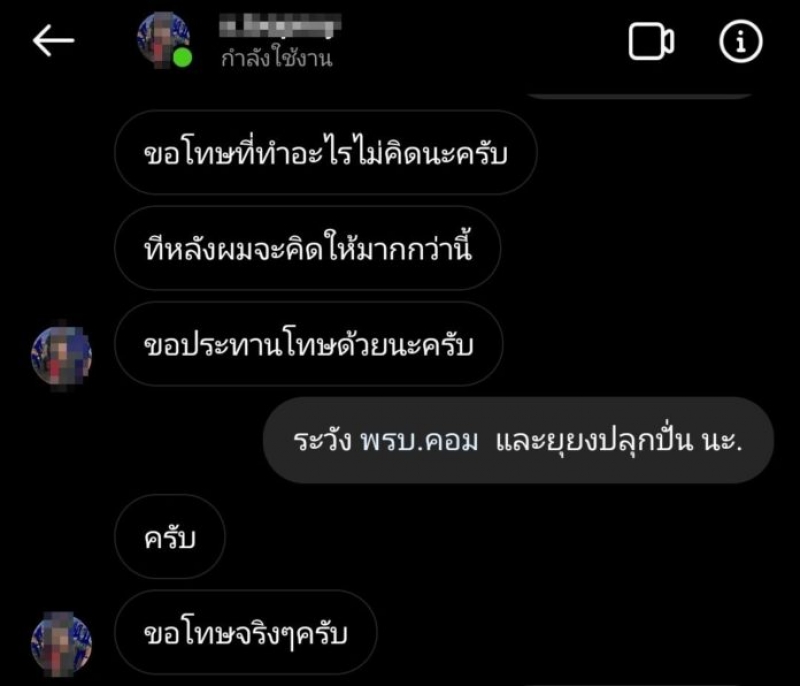This screenshot has height=686, width=800.
Task: Open sender avatar beside ขอประทานโทษ message
Action: click(x=61, y=355)
